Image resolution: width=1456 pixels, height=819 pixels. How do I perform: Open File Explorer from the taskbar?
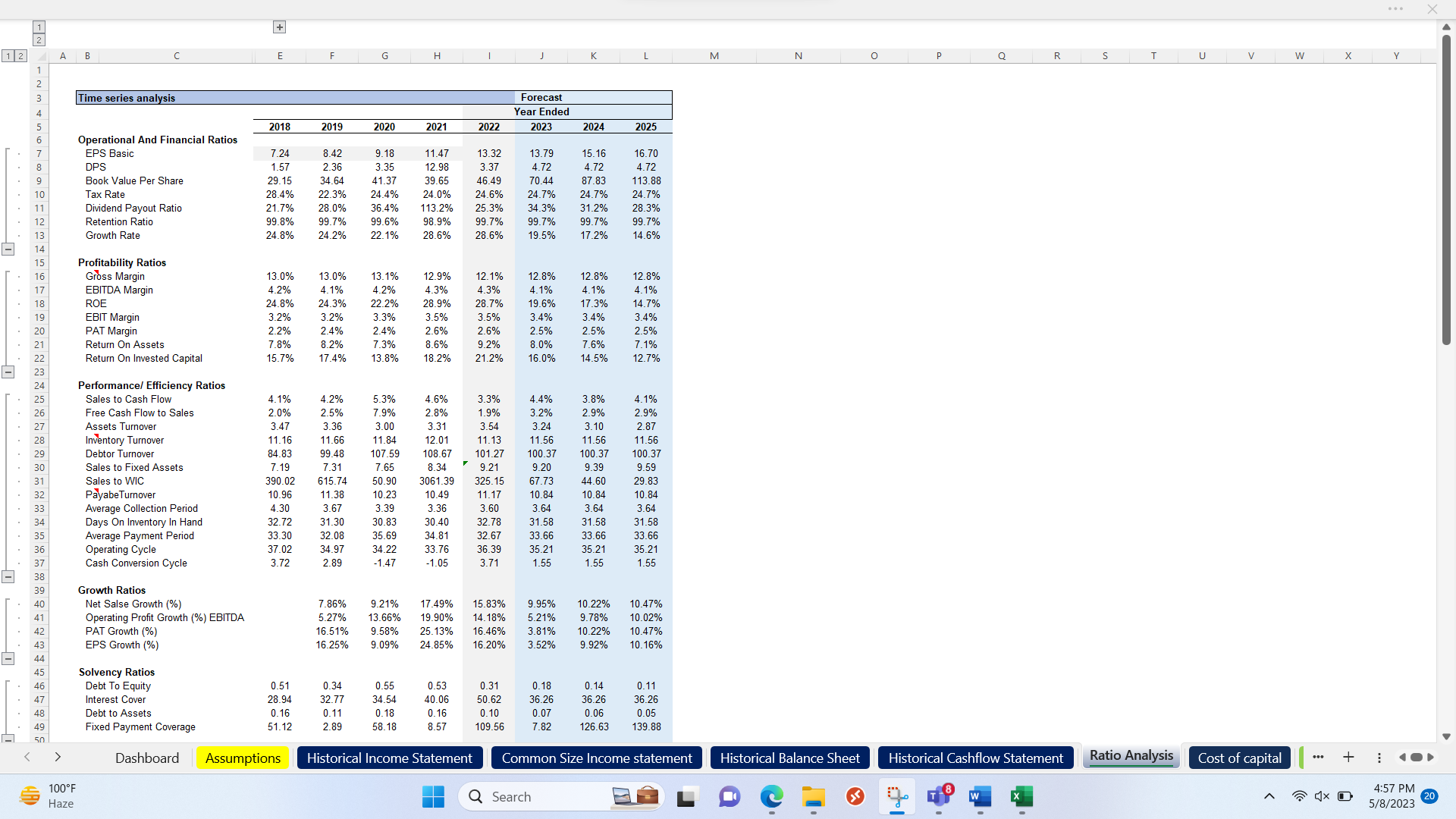point(813,797)
